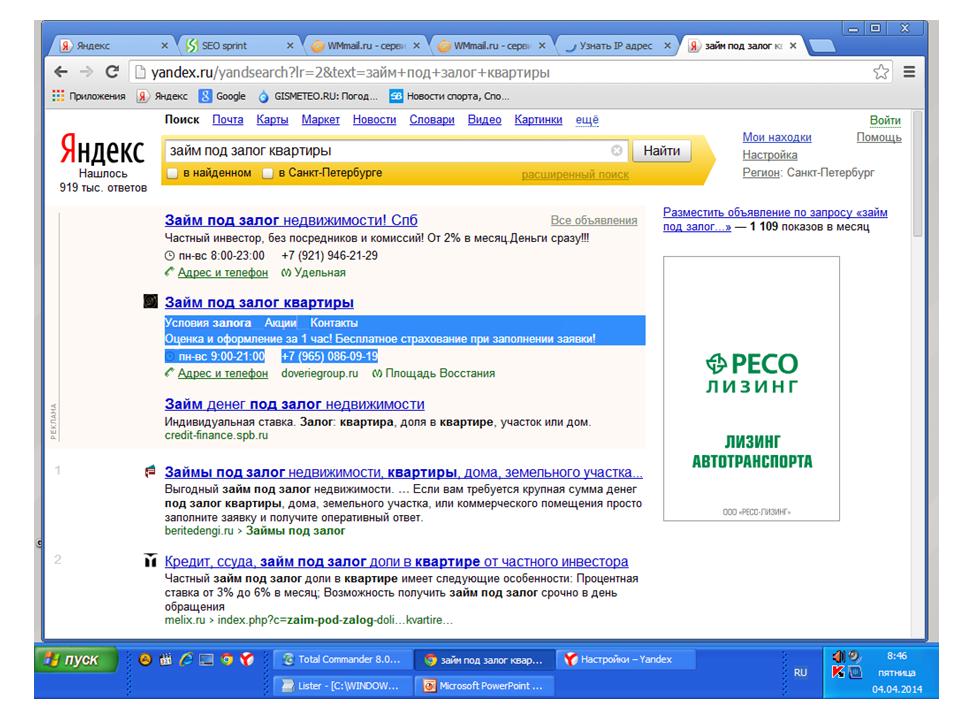Reload the page with the refresh icon
The width and height of the screenshot is (960, 720).
(x=112, y=72)
